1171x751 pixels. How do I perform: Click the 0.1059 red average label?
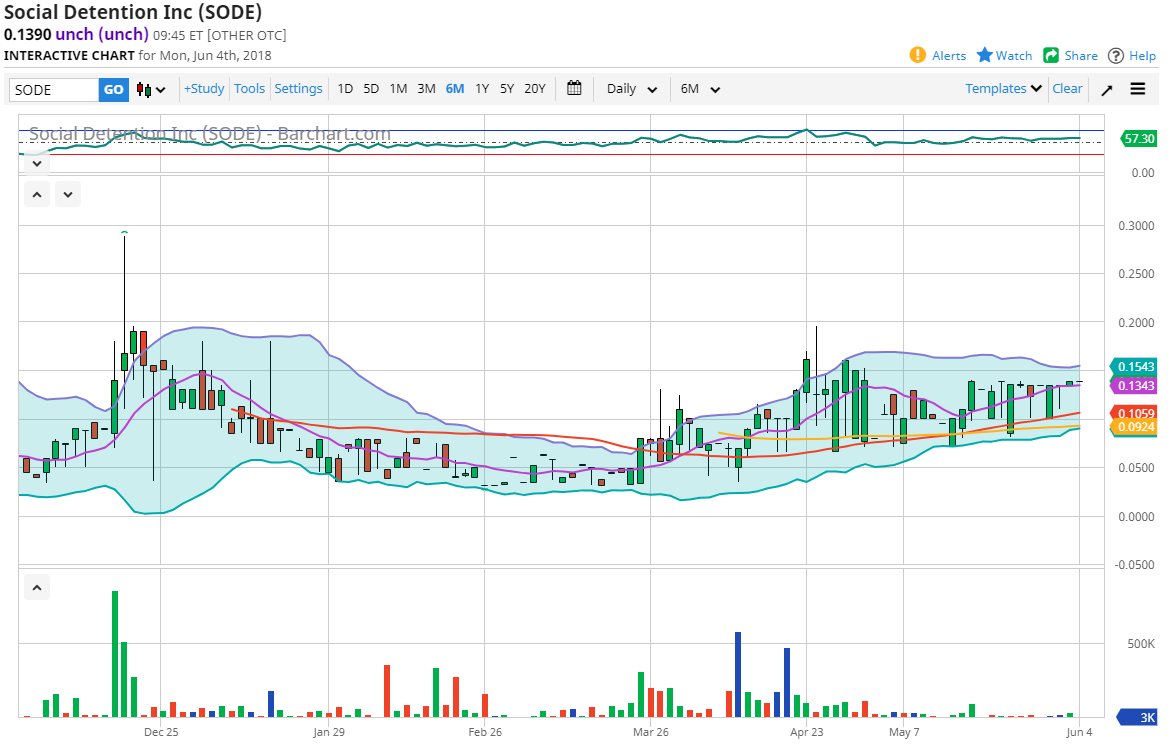pos(1134,413)
